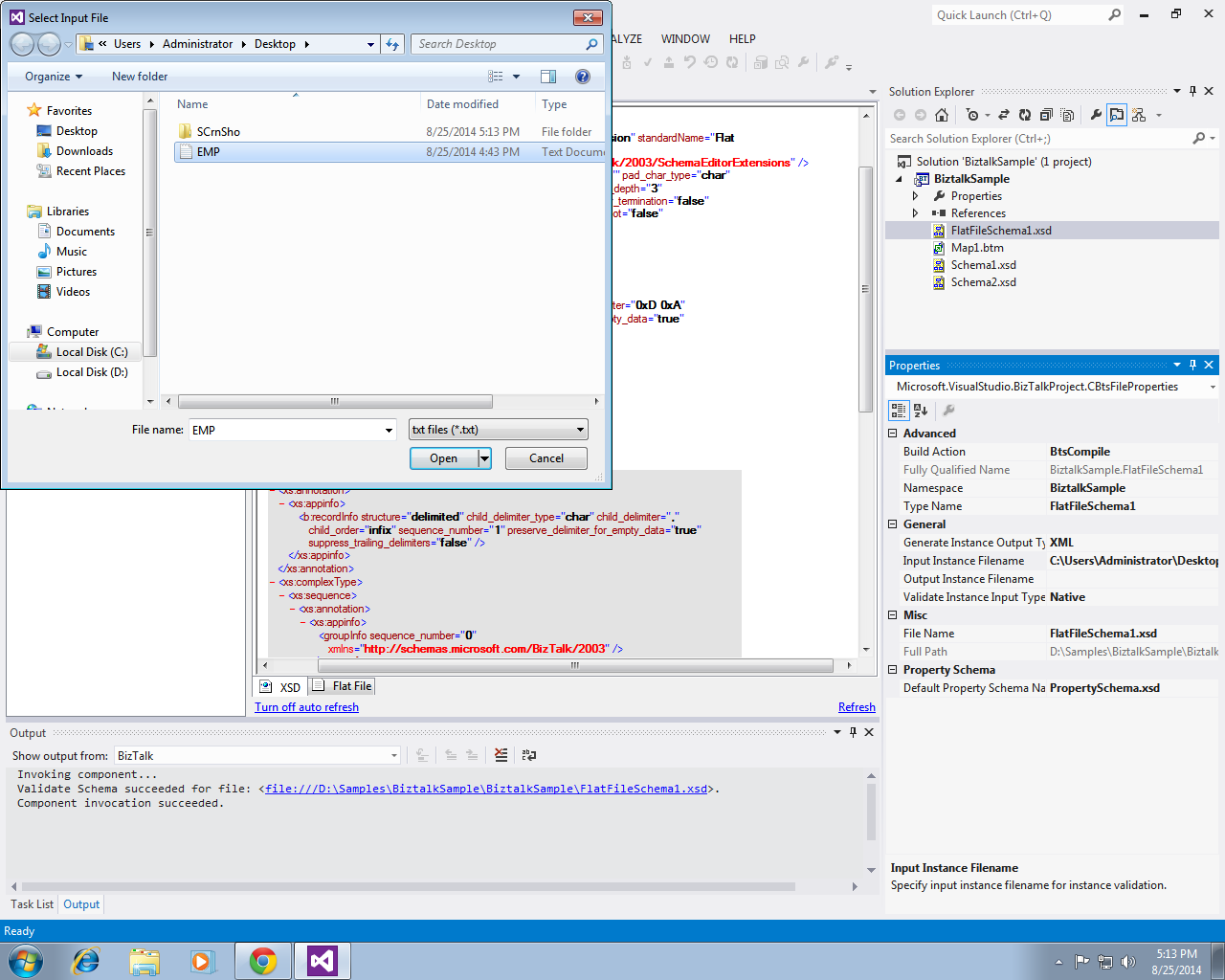Viewport: 1225px width, 980px height.
Task: Open the WINDOW menu
Action: coord(685,39)
